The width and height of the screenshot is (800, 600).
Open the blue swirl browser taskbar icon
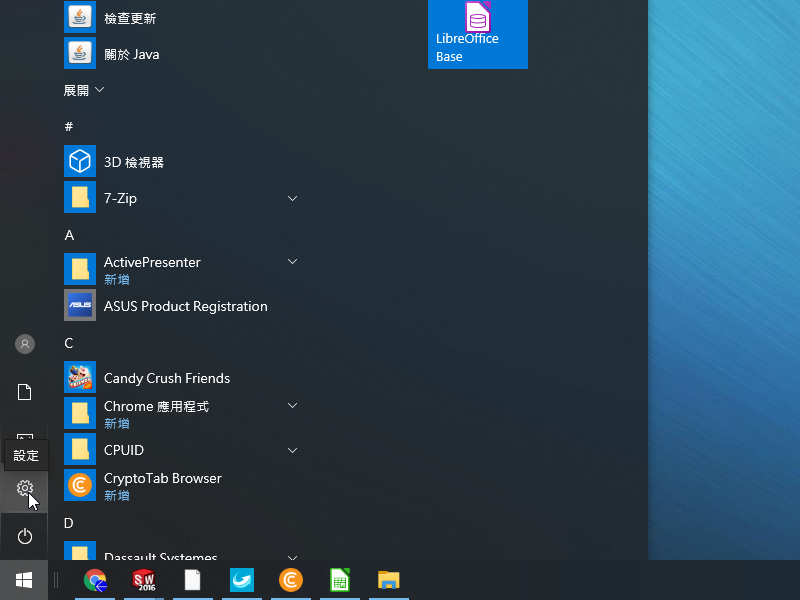(242, 580)
